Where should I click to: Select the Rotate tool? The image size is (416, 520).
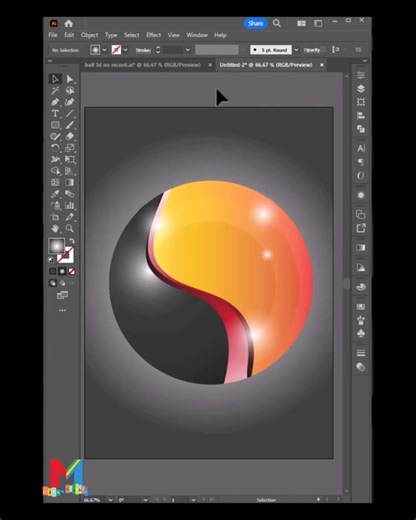55,148
